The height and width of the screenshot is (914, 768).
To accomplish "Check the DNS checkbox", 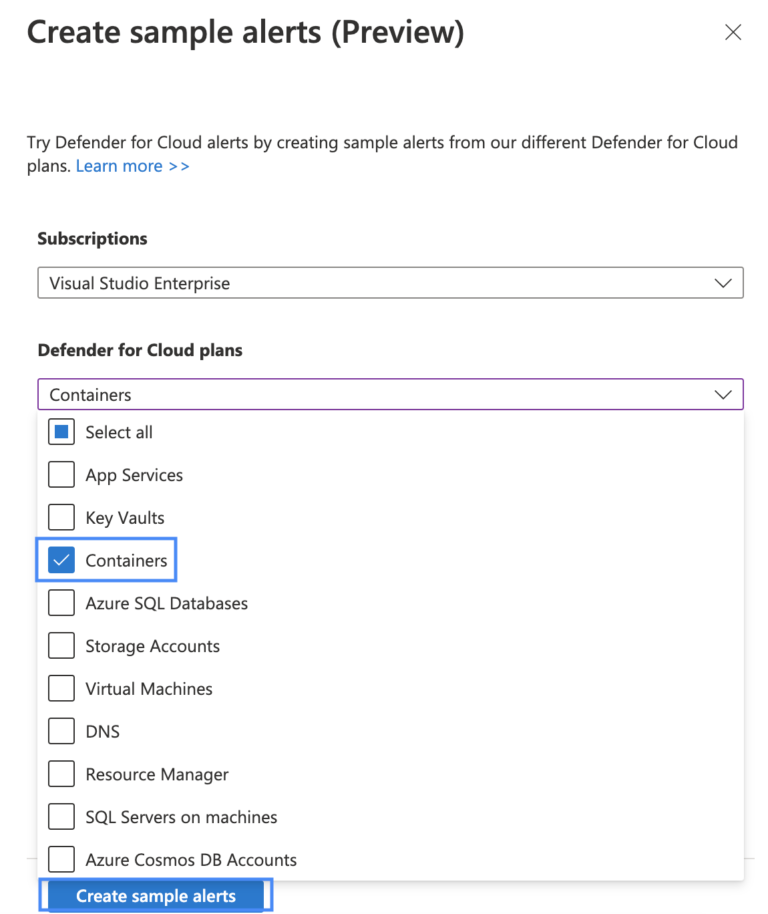I will click(x=61, y=731).
